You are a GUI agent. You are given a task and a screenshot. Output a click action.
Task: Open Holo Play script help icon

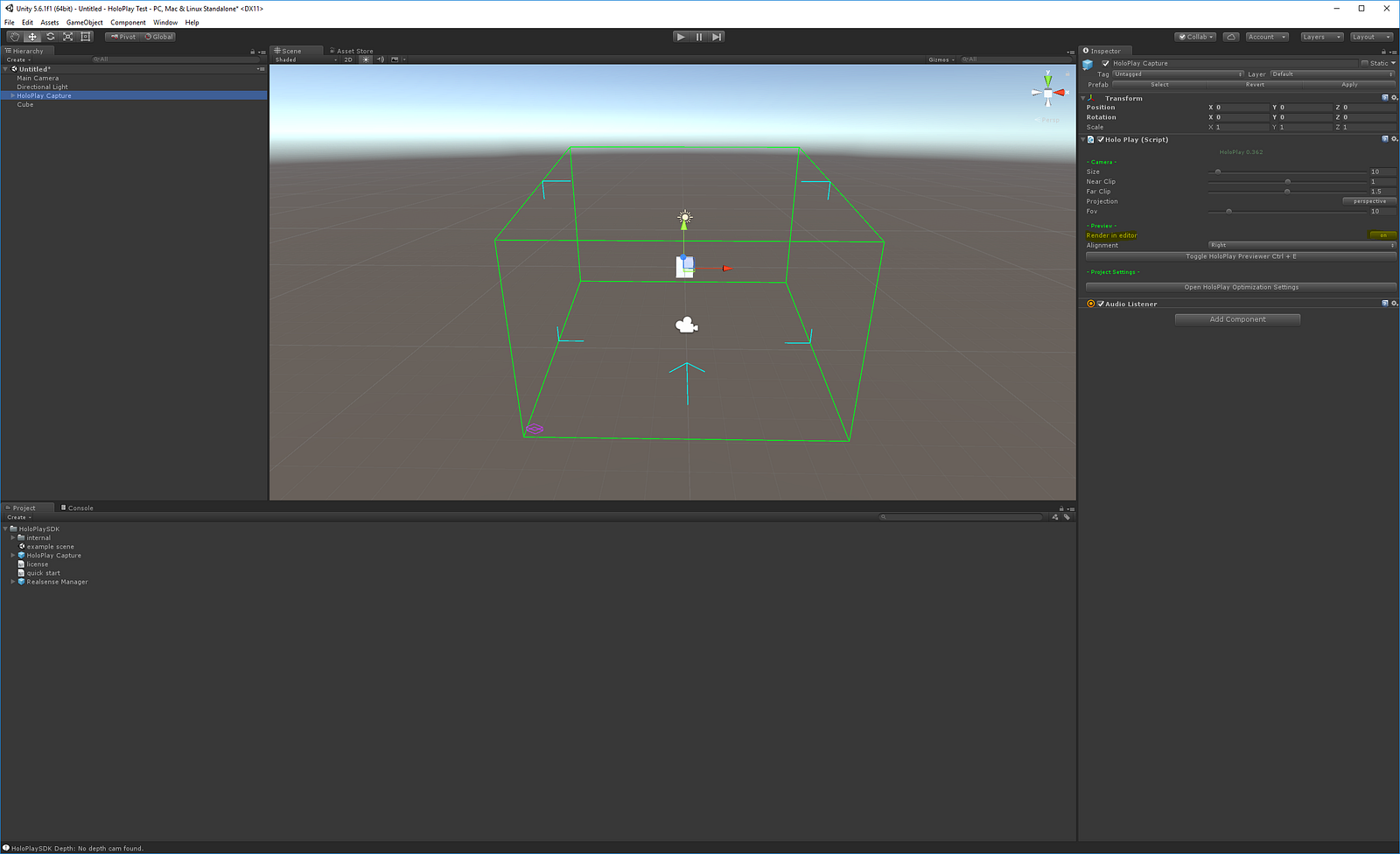coord(1384,139)
